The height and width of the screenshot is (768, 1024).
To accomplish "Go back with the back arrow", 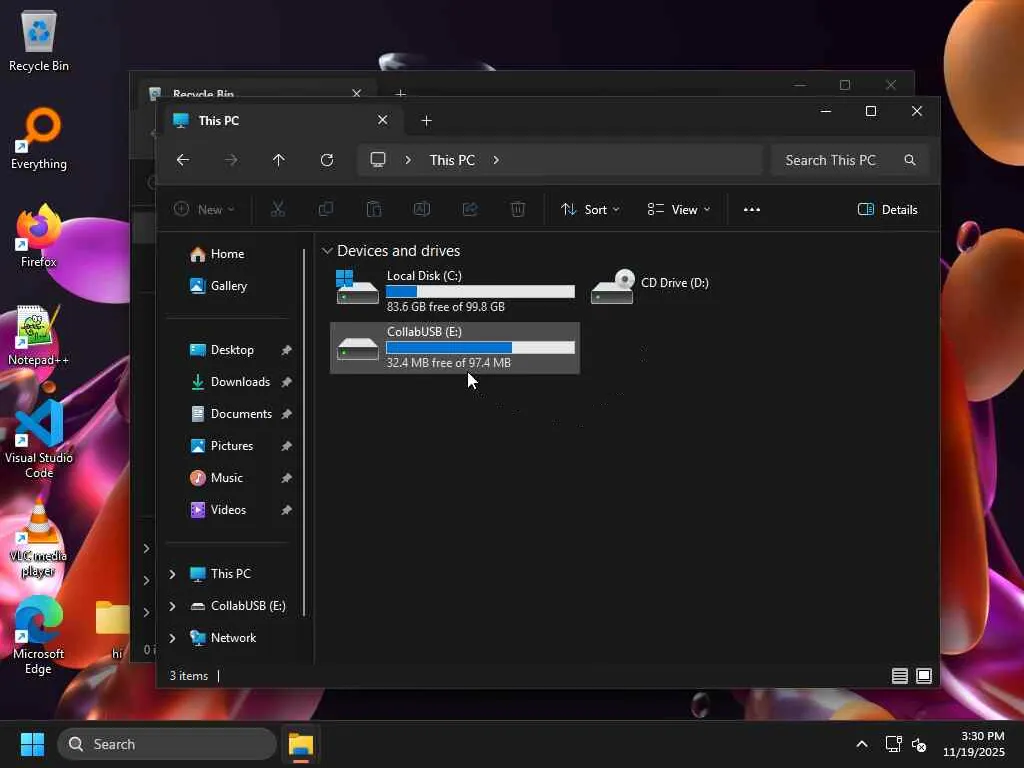I will [183, 160].
